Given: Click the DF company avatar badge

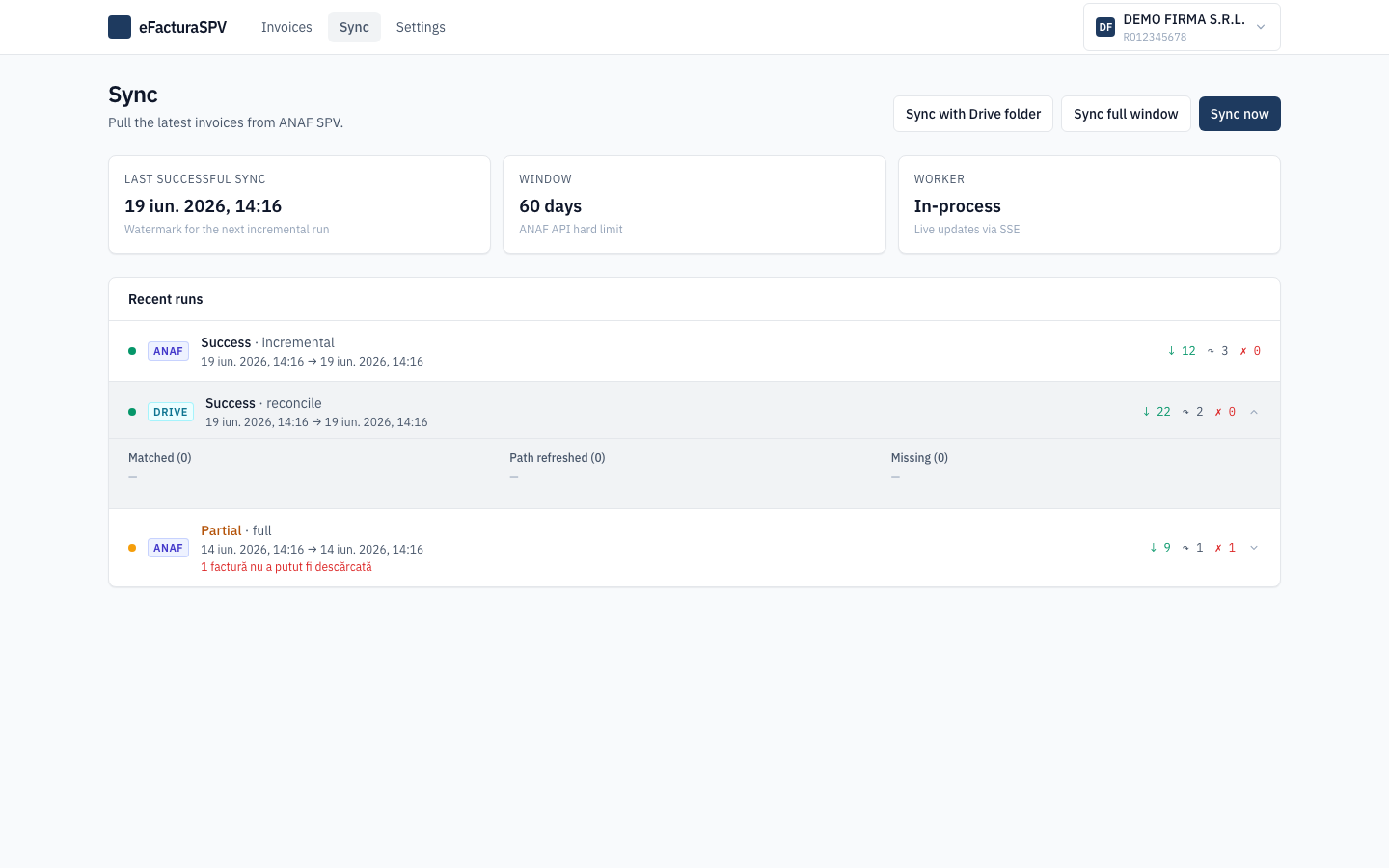Looking at the screenshot, I should click(1105, 27).
